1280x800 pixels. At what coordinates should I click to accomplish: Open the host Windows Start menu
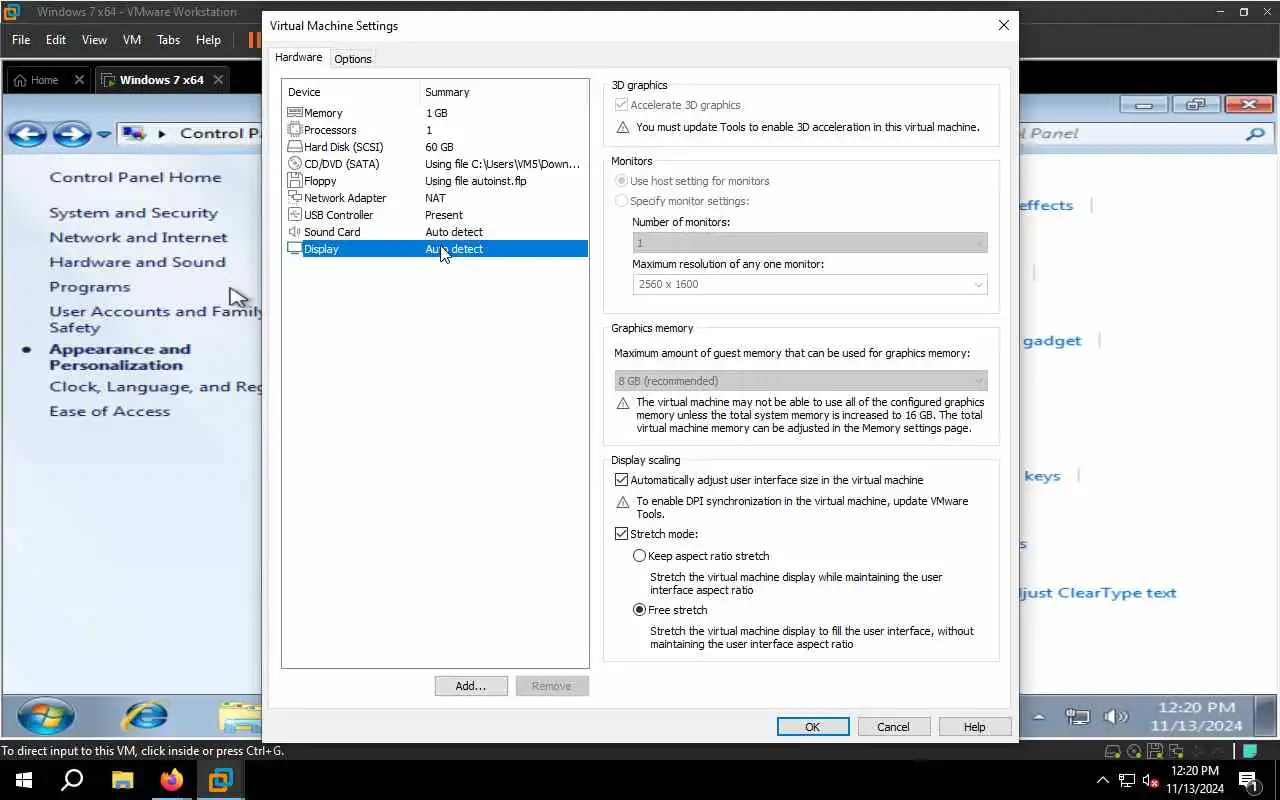[24, 780]
